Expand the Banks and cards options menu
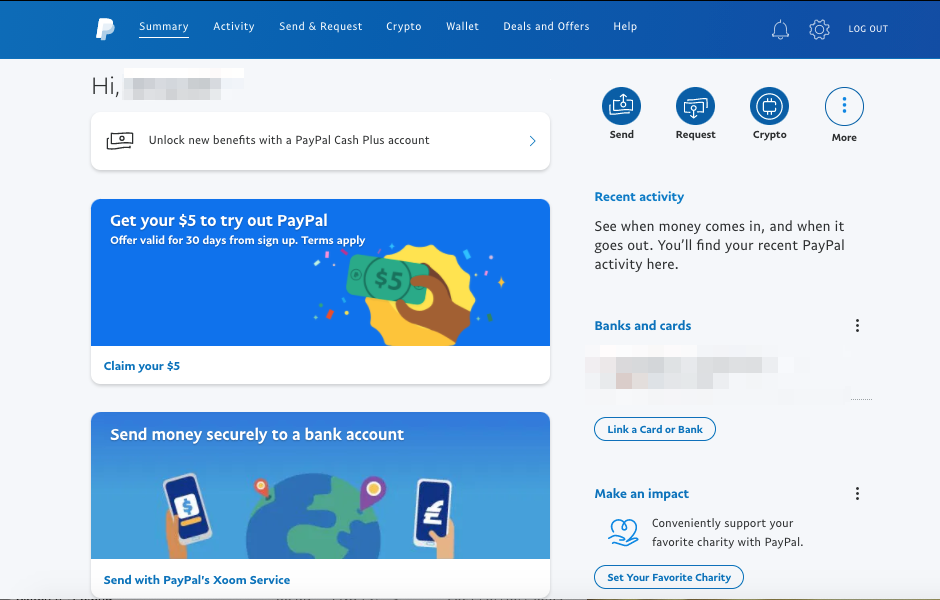940x600 pixels. [x=857, y=325]
